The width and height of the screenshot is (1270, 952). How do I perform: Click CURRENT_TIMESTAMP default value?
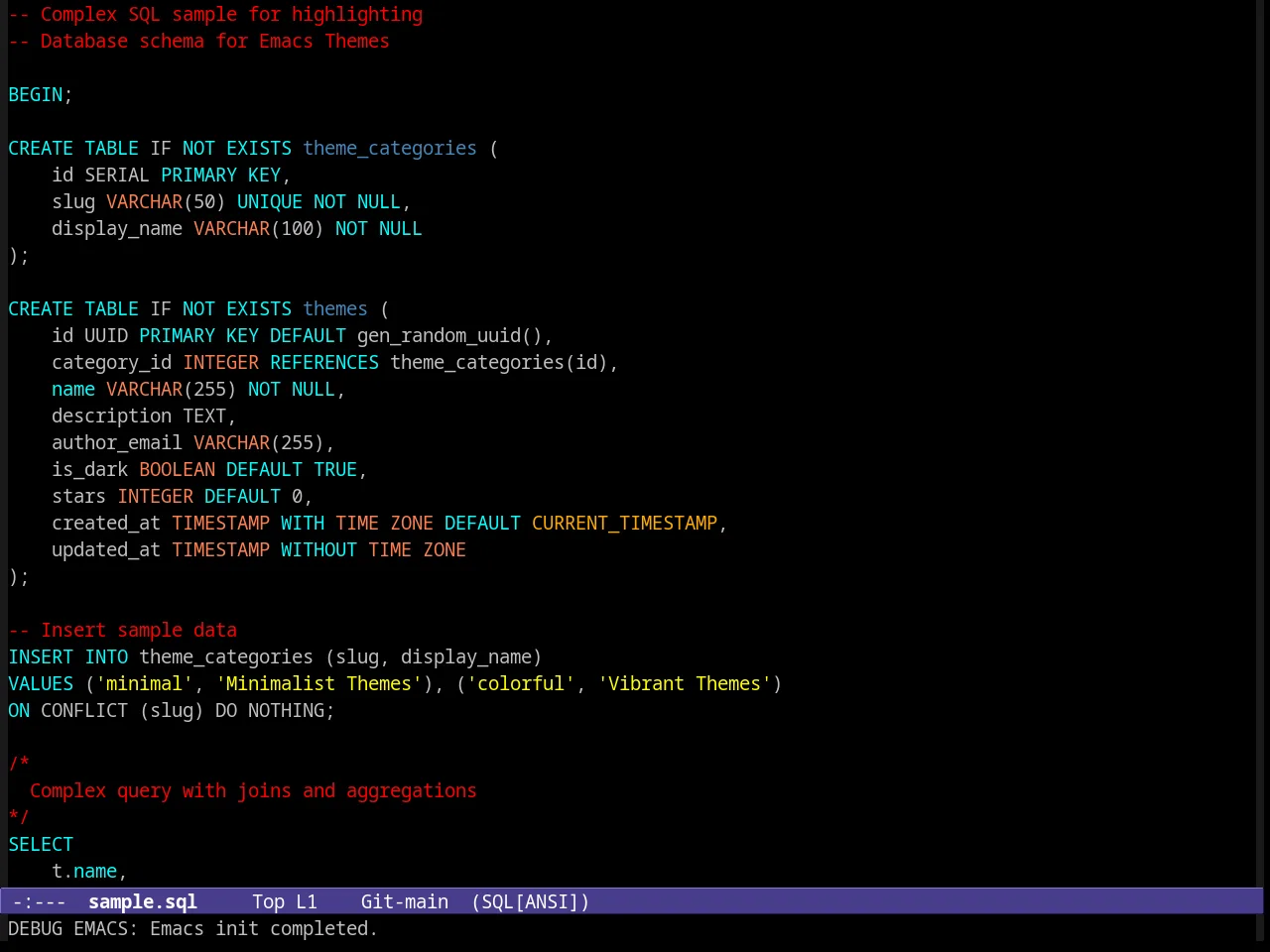(624, 523)
